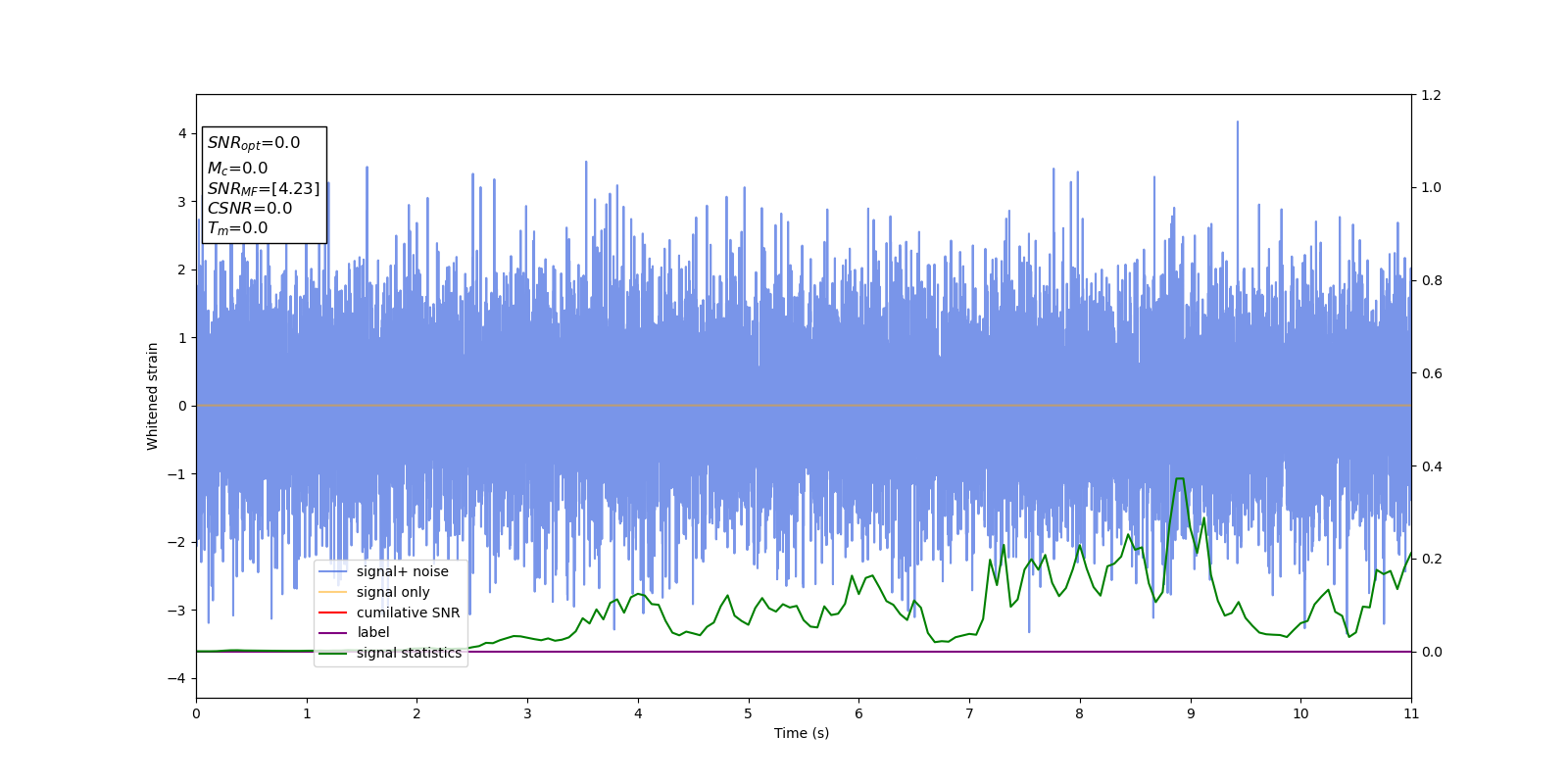This screenshot has height=784, width=1568.
Task: Click the Mc=0.0 annotation text
Action: pyautogui.click(x=237, y=169)
